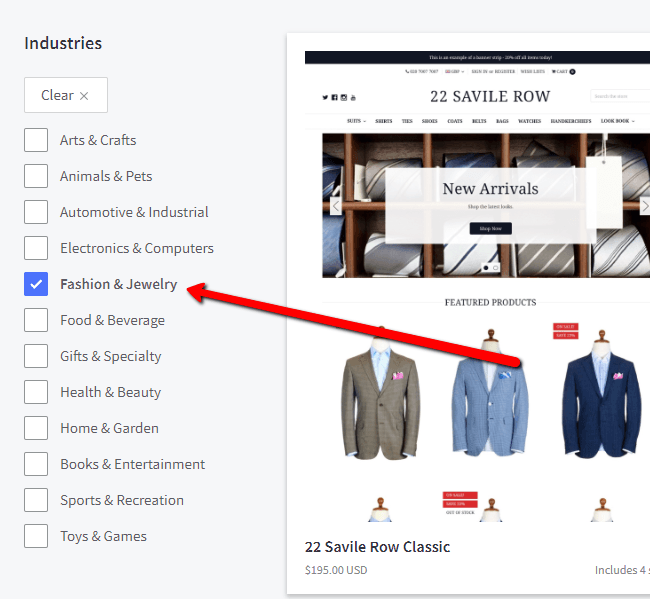
Task: Click the carousel left arrow
Action: pyautogui.click(x=336, y=206)
